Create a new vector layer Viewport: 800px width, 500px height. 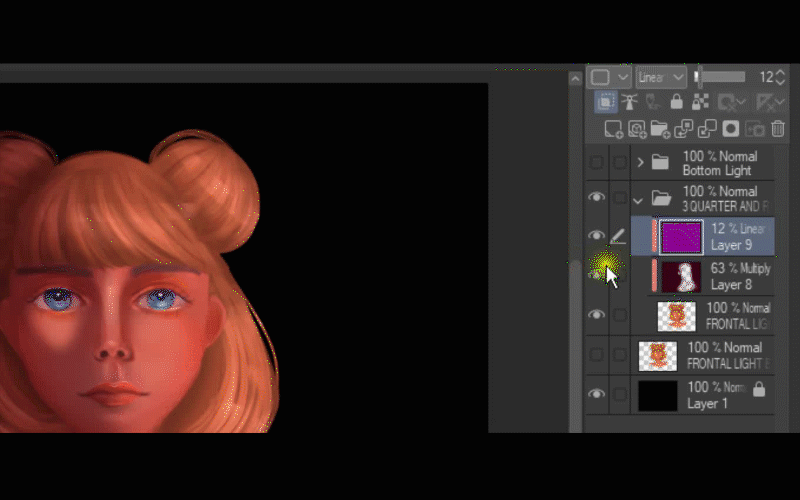(x=637, y=129)
